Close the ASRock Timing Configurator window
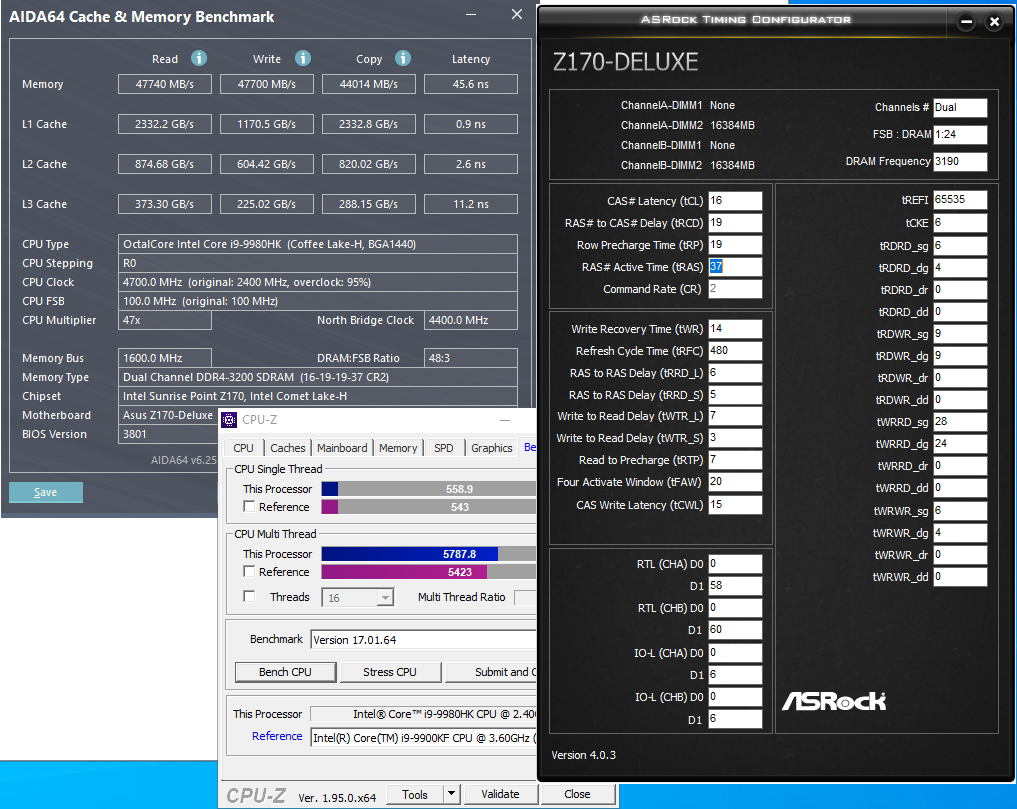This screenshot has width=1017, height=809. 994,22
